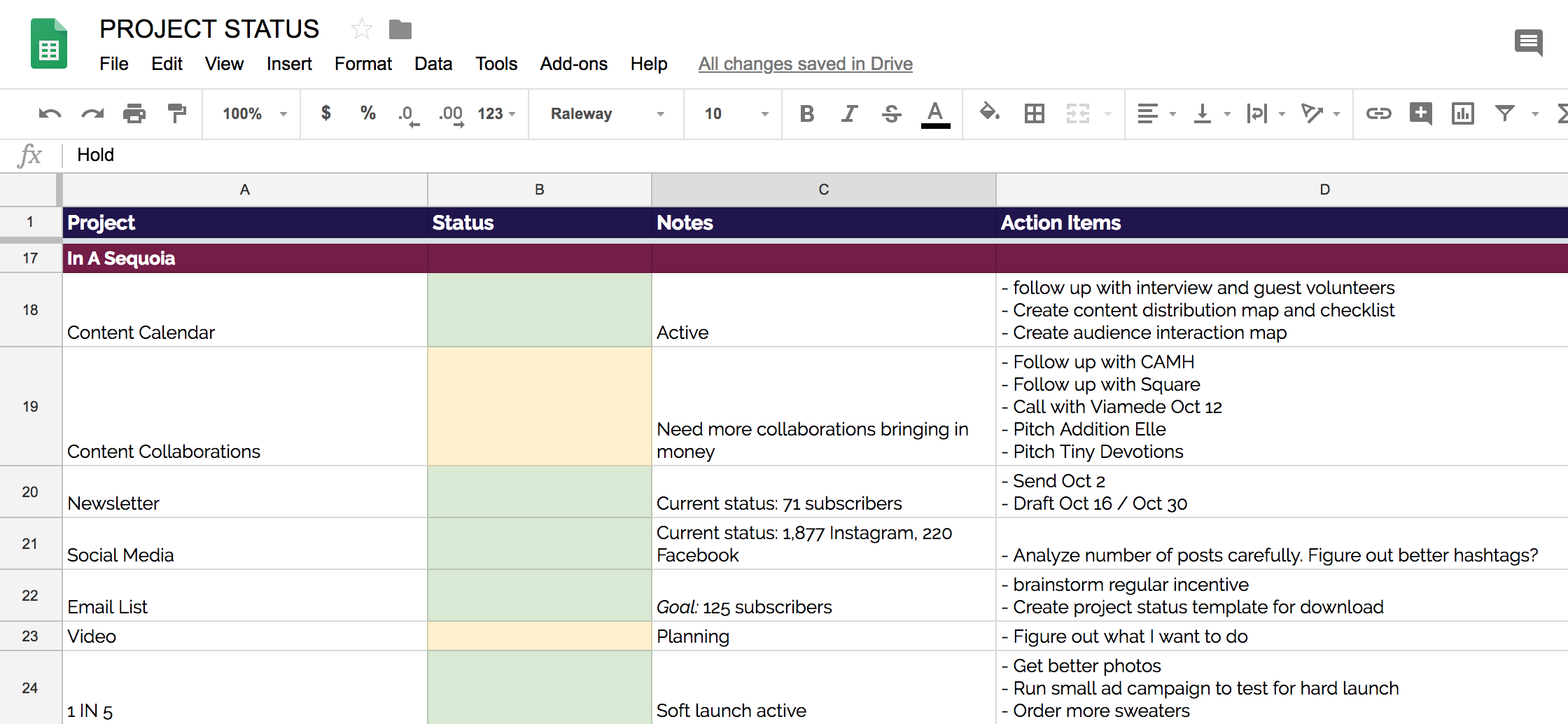Image resolution: width=1568 pixels, height=724 pixels.
Task: Format as percent
Action: coord(368,113)
